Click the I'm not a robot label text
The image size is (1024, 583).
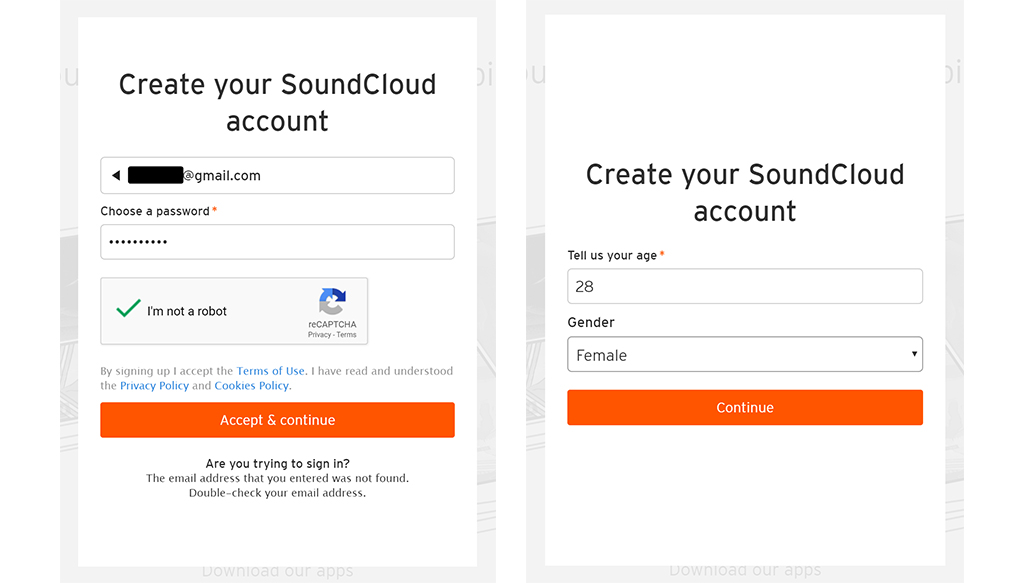[187, 311]
